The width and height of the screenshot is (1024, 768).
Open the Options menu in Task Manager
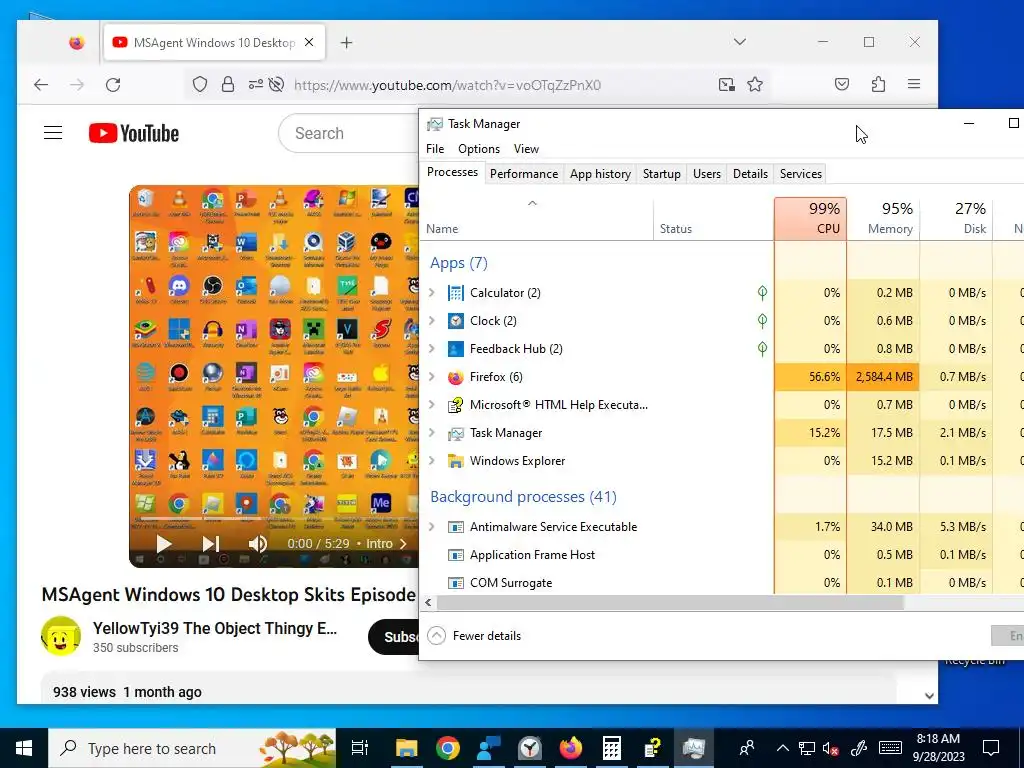tap(479, 149)
